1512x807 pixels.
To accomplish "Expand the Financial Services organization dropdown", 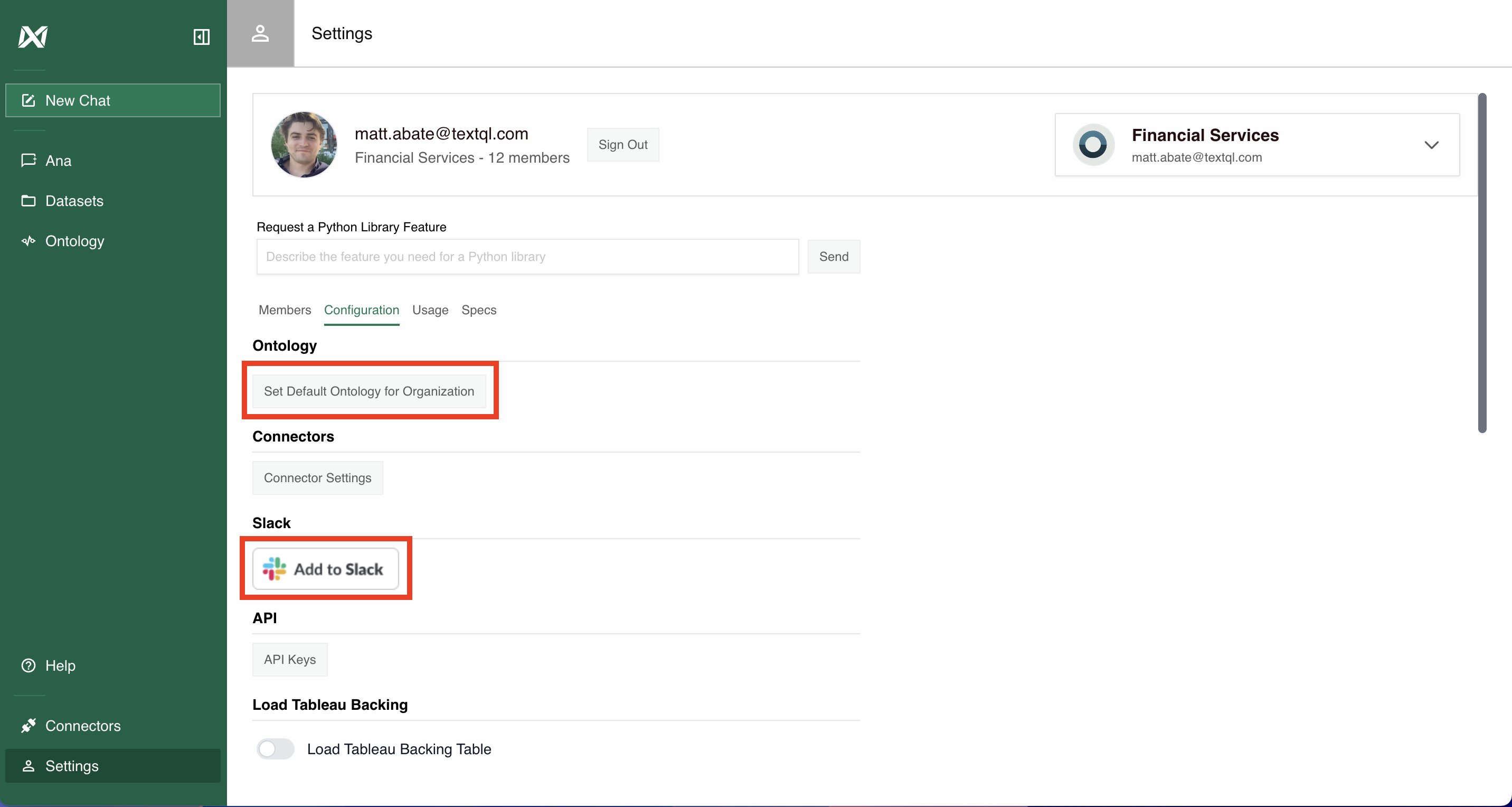I will tap(1432, 145).
